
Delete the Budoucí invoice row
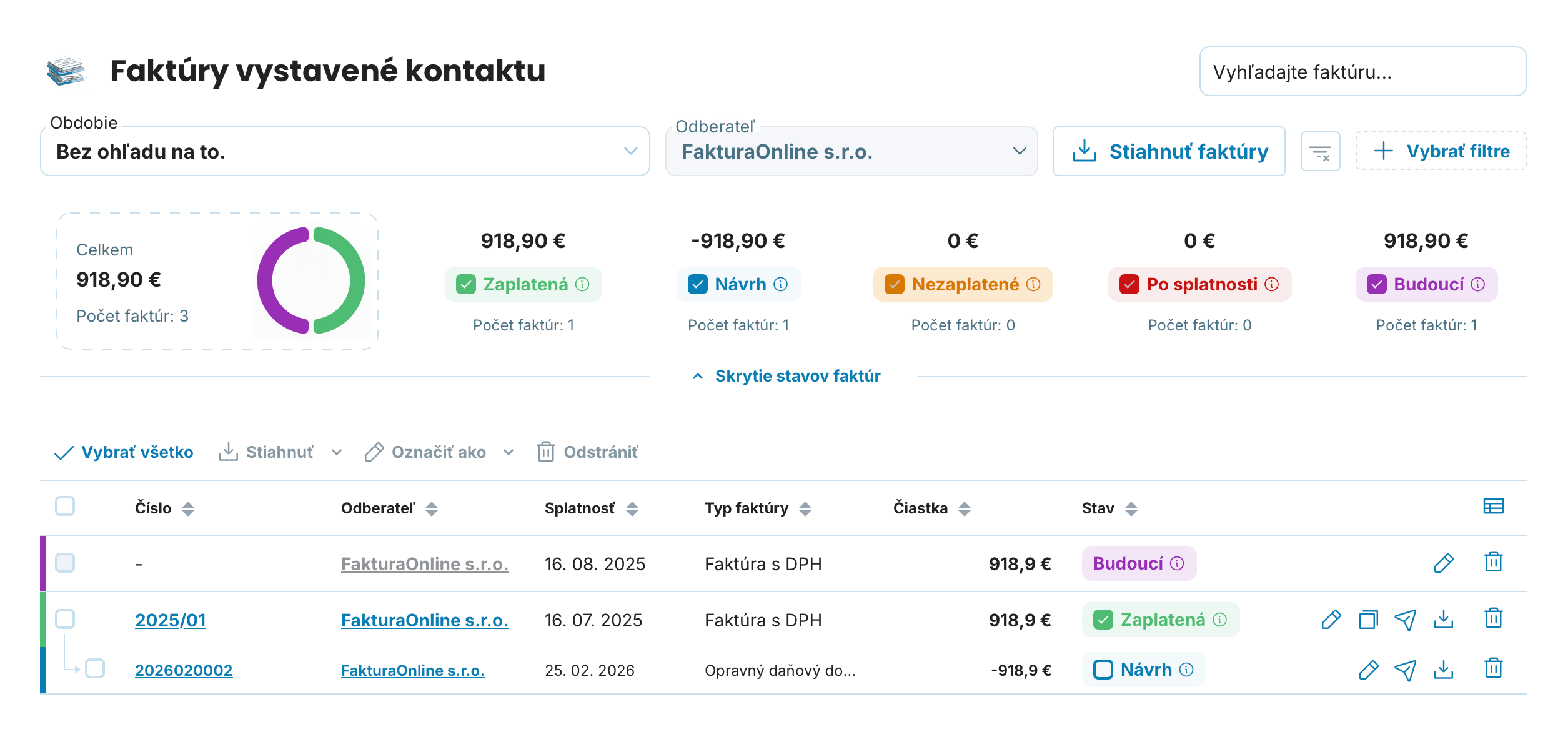point(1493,562)
